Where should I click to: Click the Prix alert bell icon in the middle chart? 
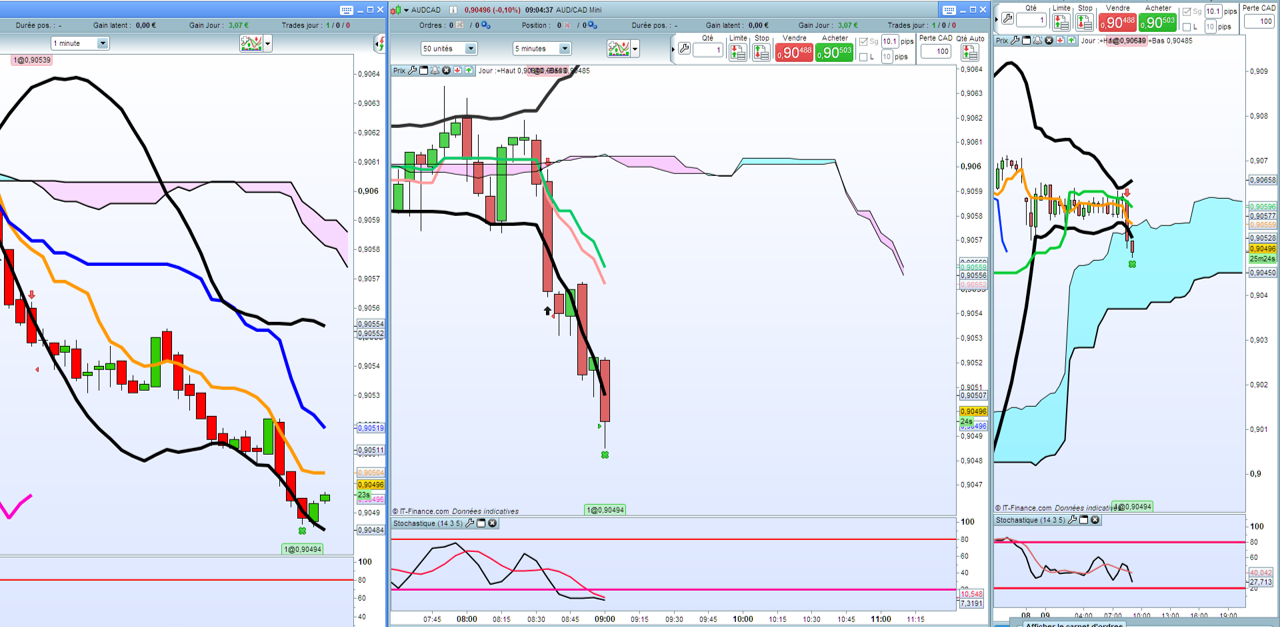(435, 71)
